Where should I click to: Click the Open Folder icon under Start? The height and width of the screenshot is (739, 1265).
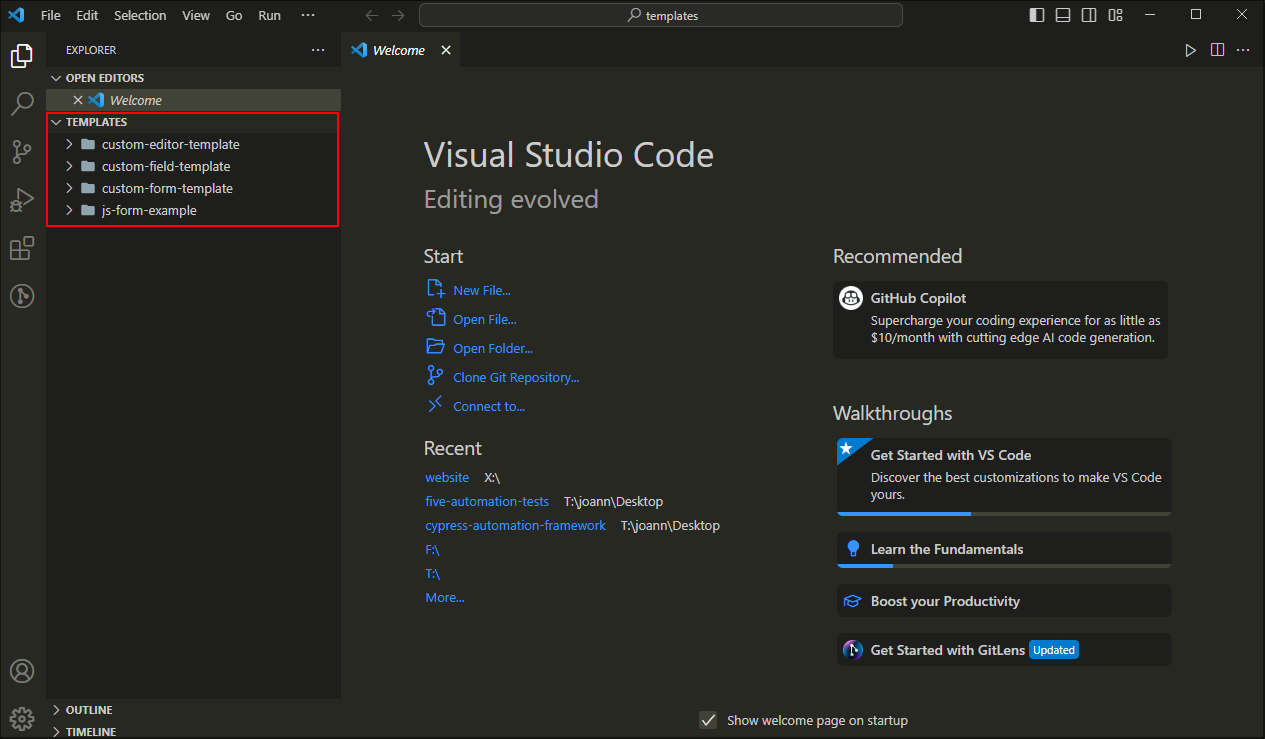point(435,347)
